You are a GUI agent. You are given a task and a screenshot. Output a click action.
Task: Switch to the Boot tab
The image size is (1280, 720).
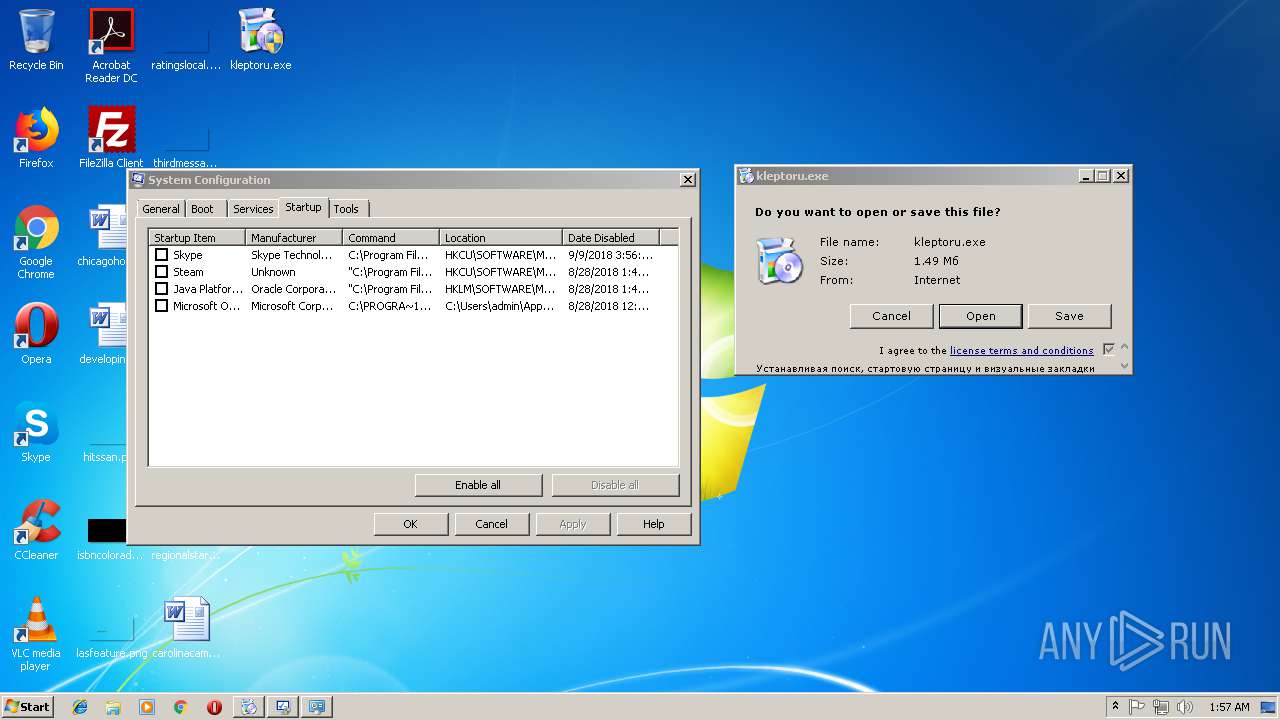202,209
